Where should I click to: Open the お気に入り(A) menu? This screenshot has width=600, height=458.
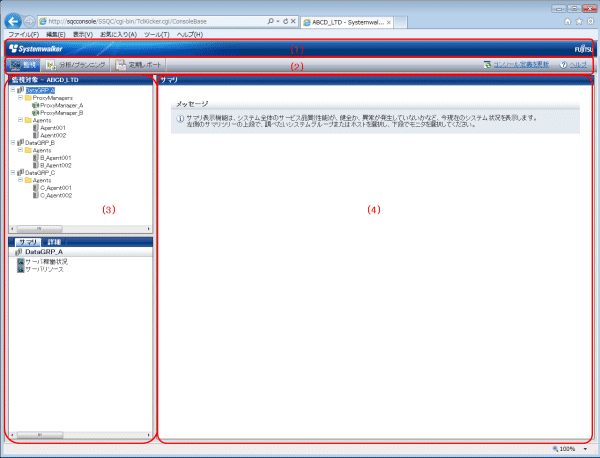coord(118,34)
